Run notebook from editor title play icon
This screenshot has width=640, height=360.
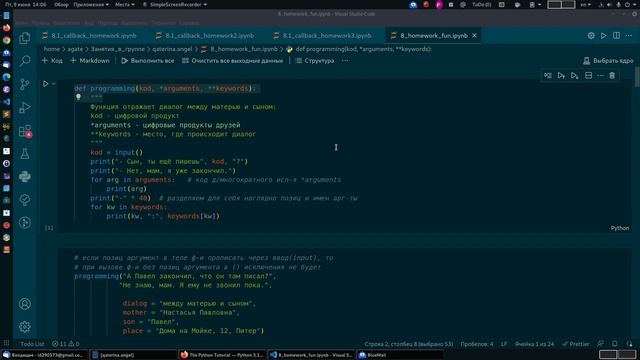tap(603, 36)
